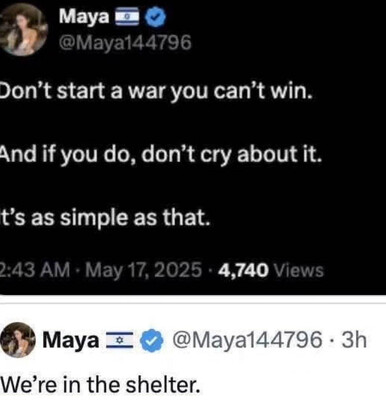Click the Israel flag icon in lower tweet
Viewport: 386px width, 415px height.
[120, 341]
